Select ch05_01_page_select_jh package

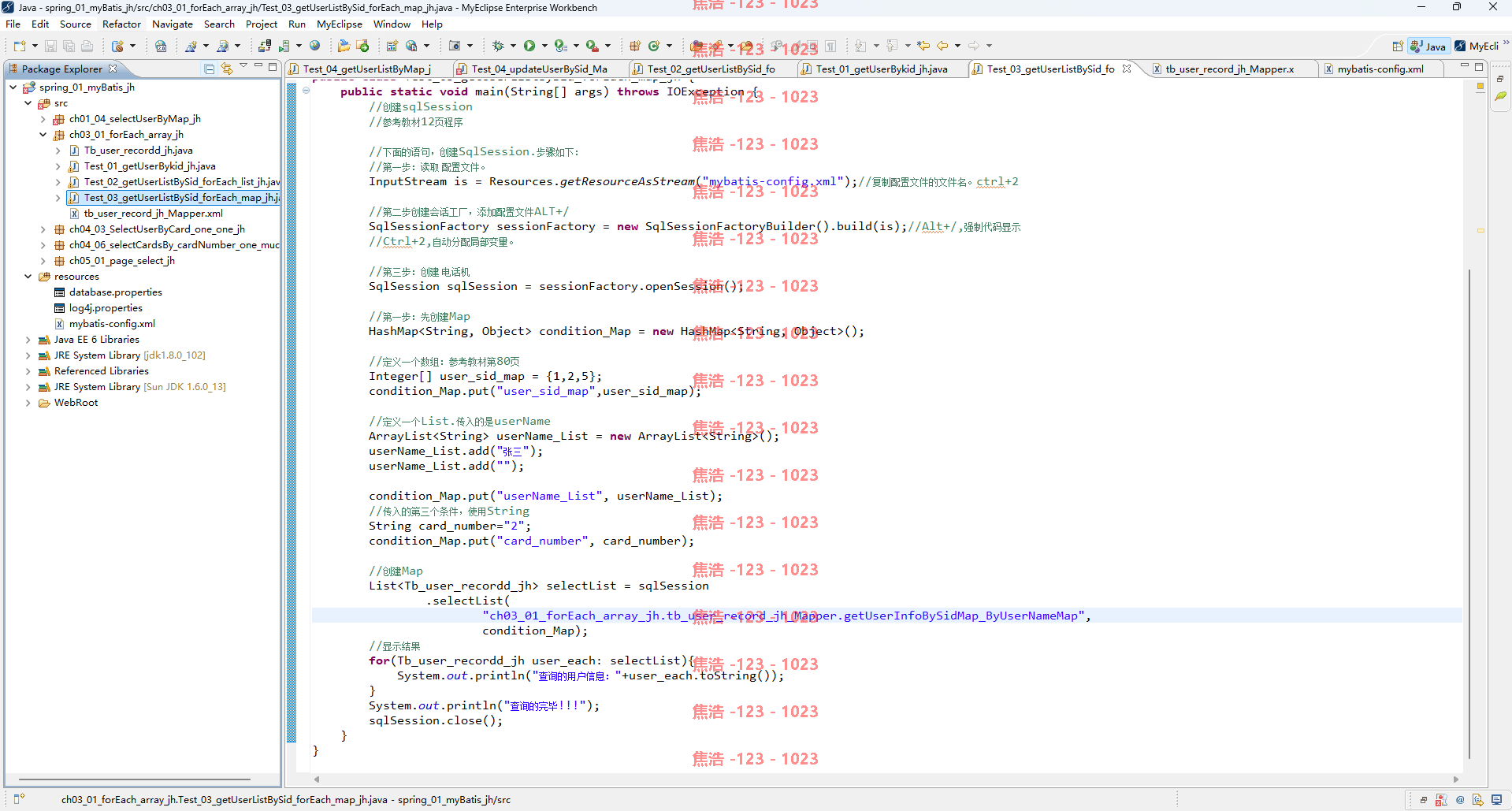pos(121,261)
